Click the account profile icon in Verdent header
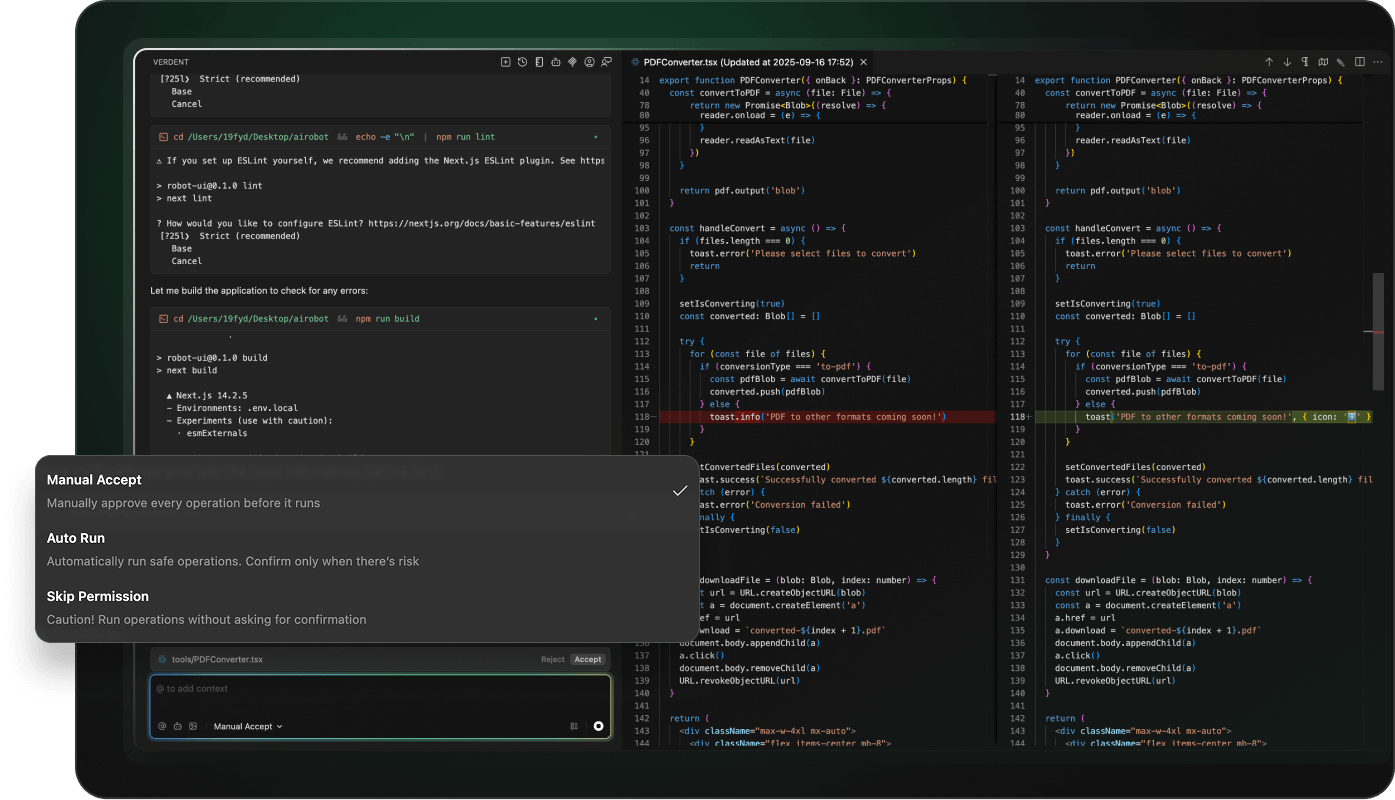 pyautogui.click(x=589, y=62)
